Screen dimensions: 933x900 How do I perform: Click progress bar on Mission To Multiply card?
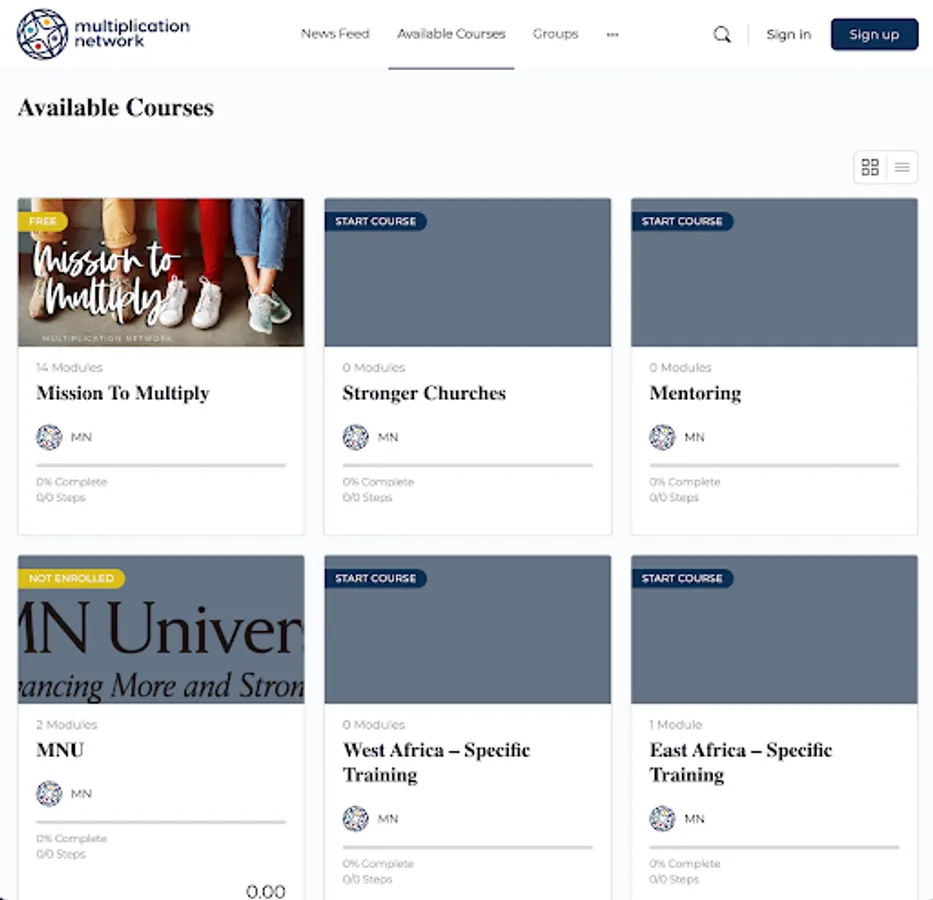pos(161,465)
